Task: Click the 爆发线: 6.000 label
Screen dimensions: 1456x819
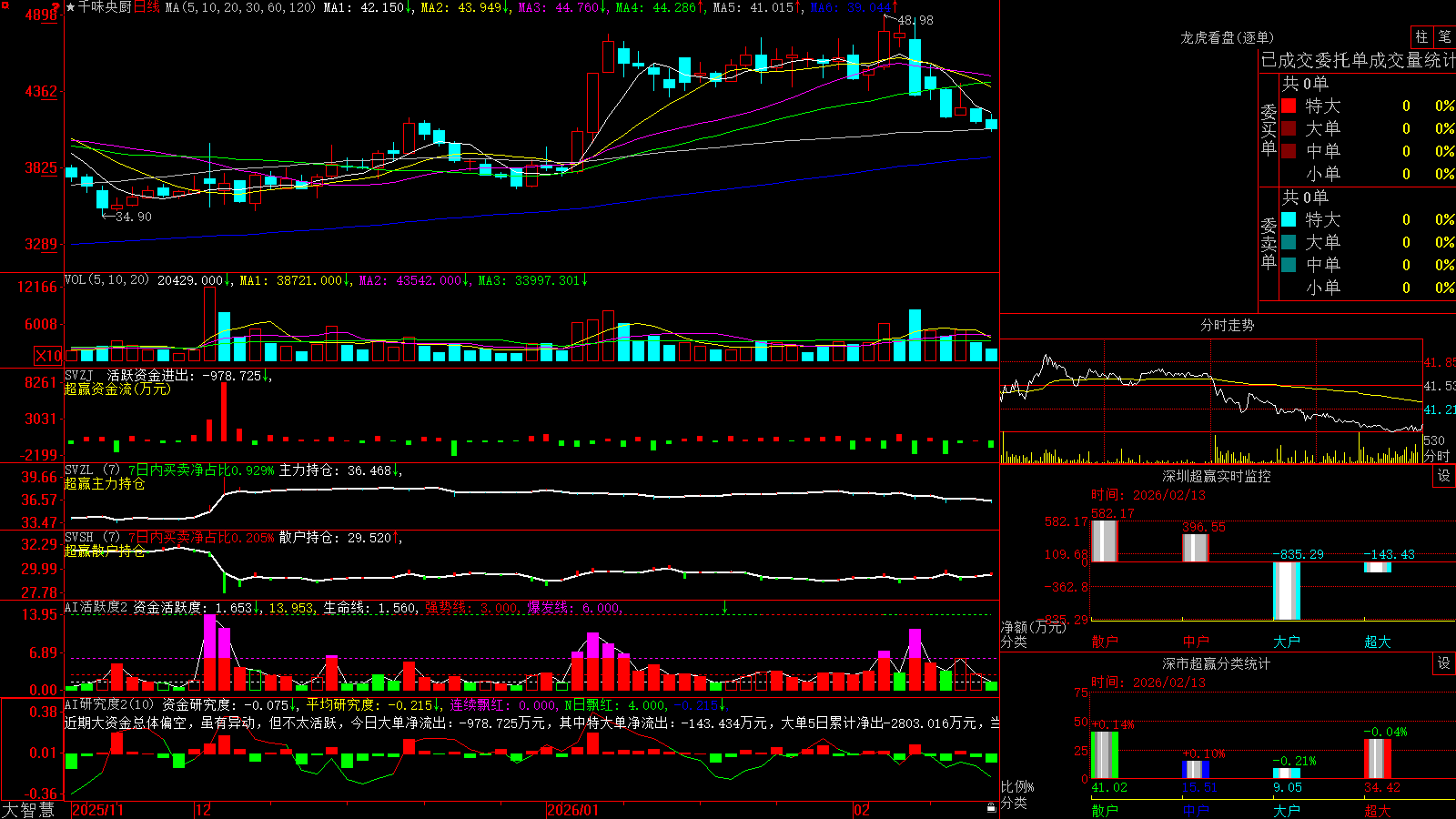Action: [x=574, y=607]
